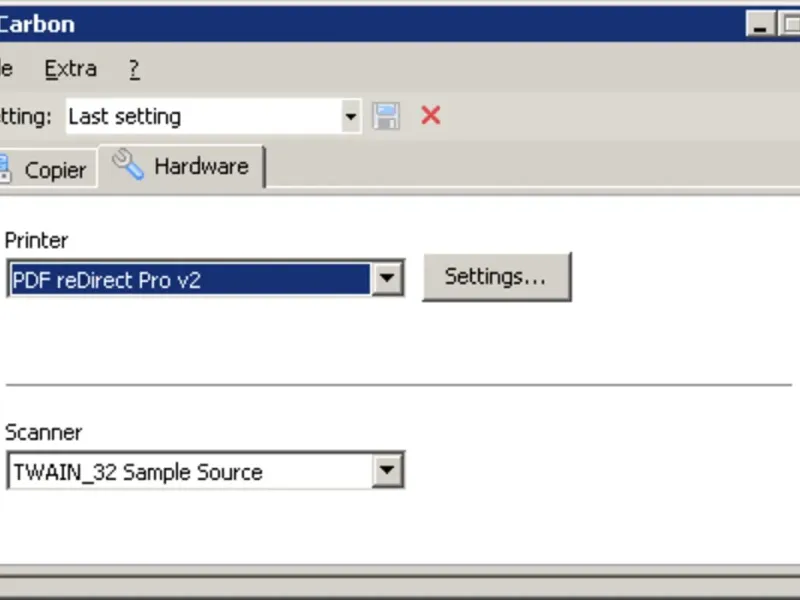Click the maximize button in the title bar

click(x=789, y=24)
